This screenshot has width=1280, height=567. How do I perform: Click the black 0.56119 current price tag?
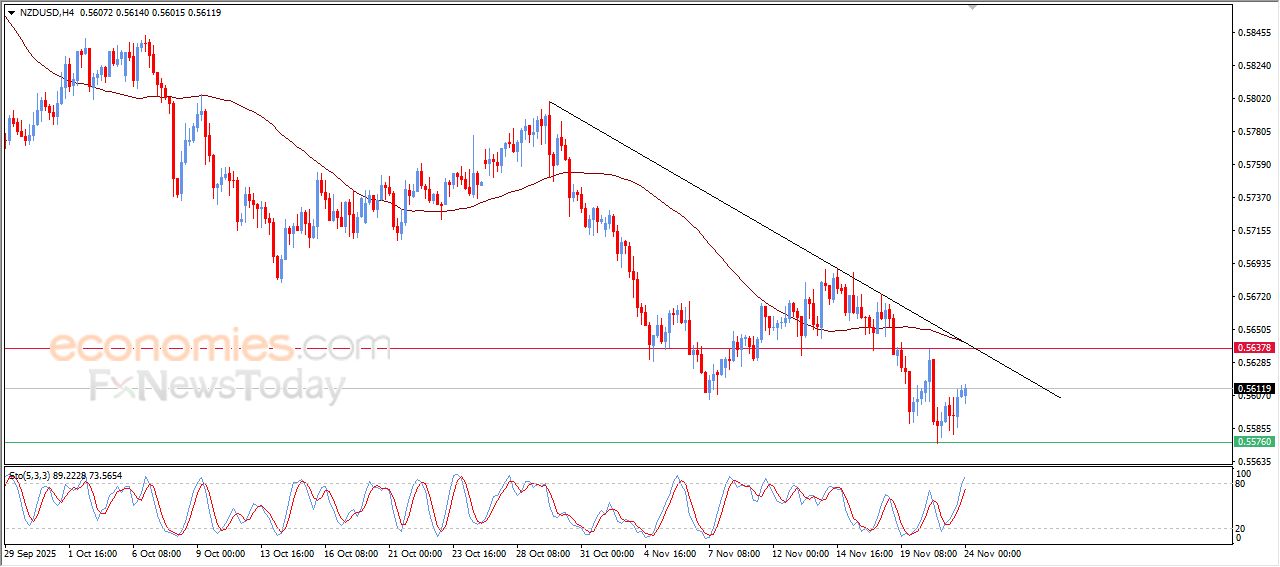pos(1254,388)
